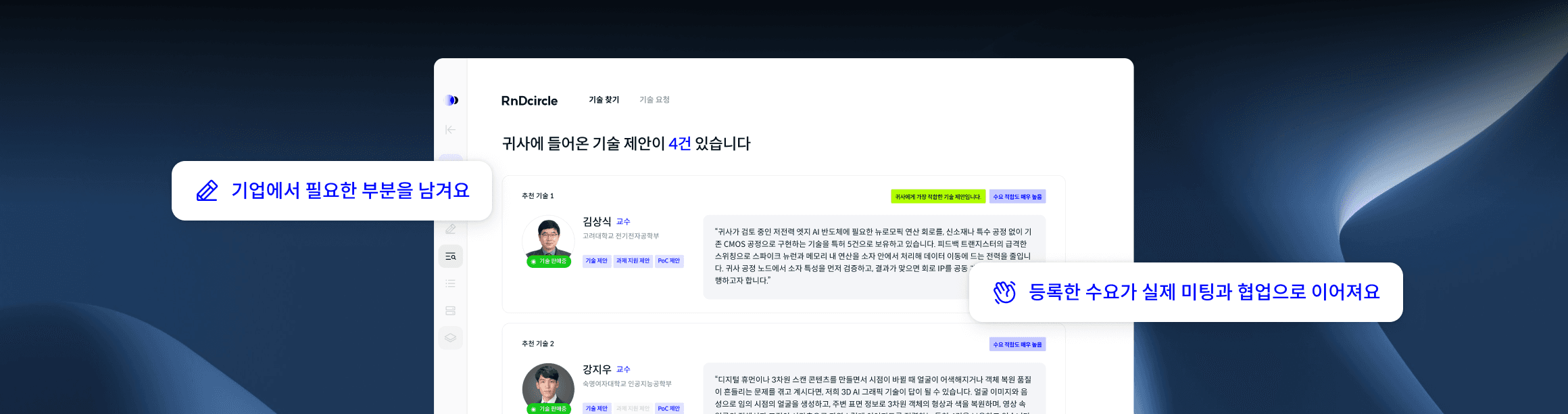This screenshot has height=414, width=1568.
Task: Click the 기업에서 필요한 부분을 남겨요 callout
Action: (x=332, y=191)
